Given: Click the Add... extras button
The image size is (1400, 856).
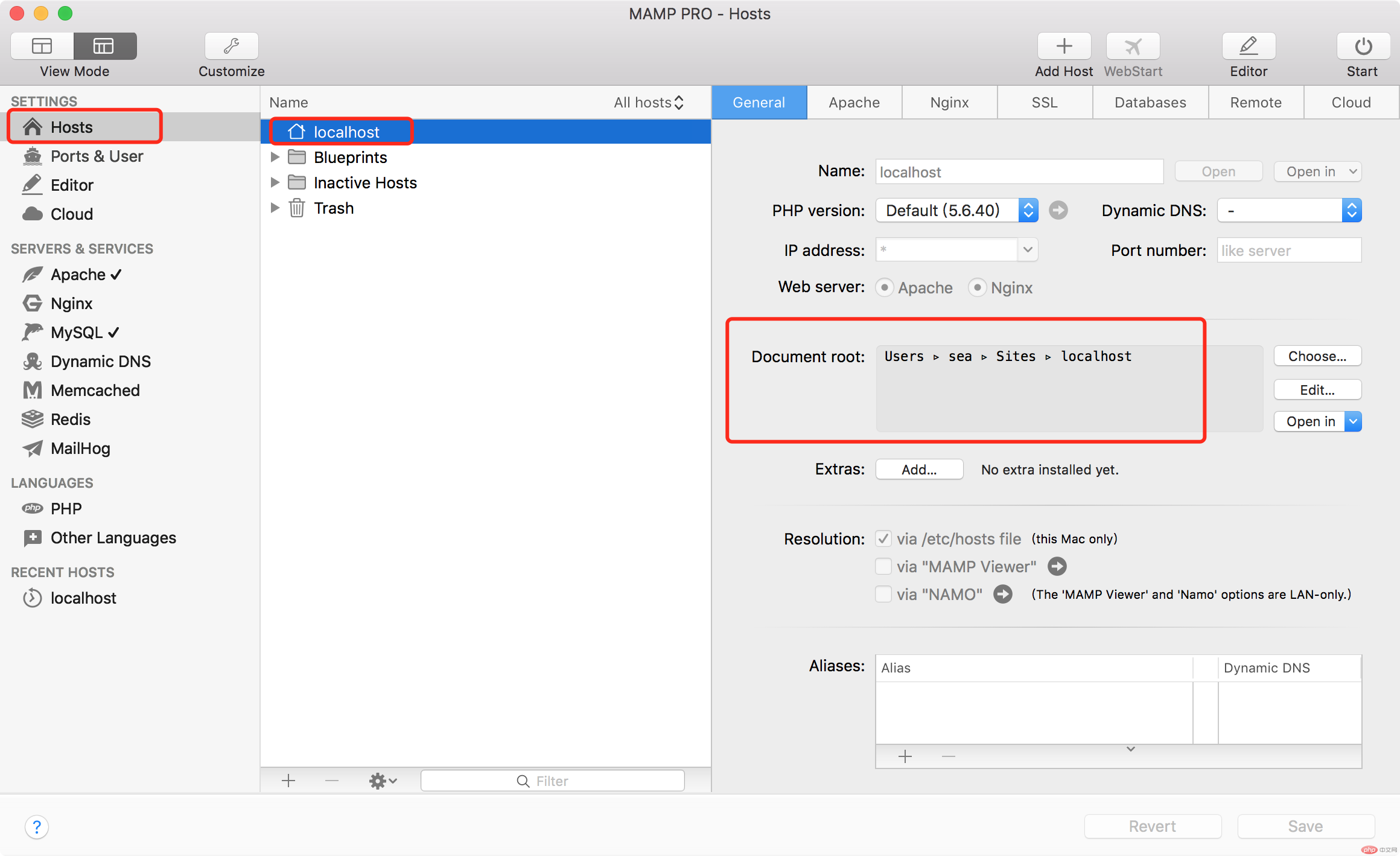Looking at the screenshot, I should tap(920, 470).
